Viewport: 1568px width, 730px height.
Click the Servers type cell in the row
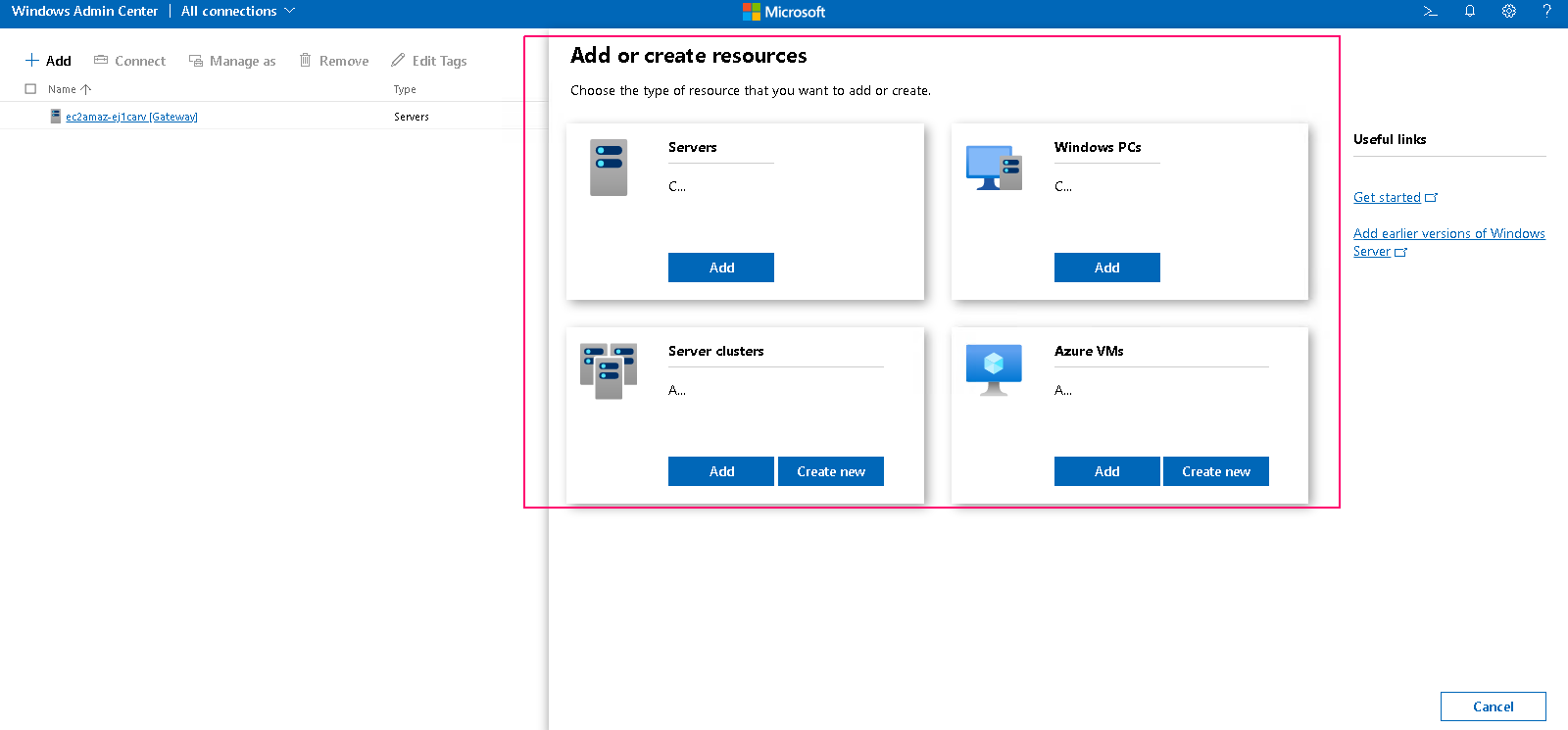[412, 117]
